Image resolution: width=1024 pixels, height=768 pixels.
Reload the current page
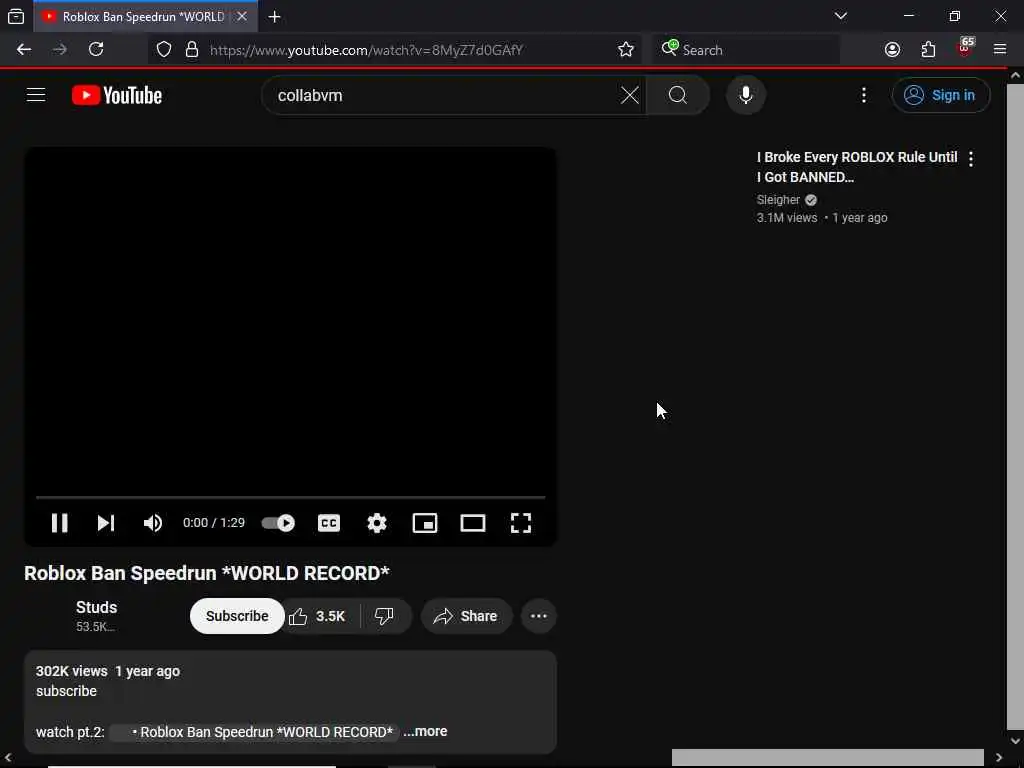pyautogui.click(x=96, y=50)
